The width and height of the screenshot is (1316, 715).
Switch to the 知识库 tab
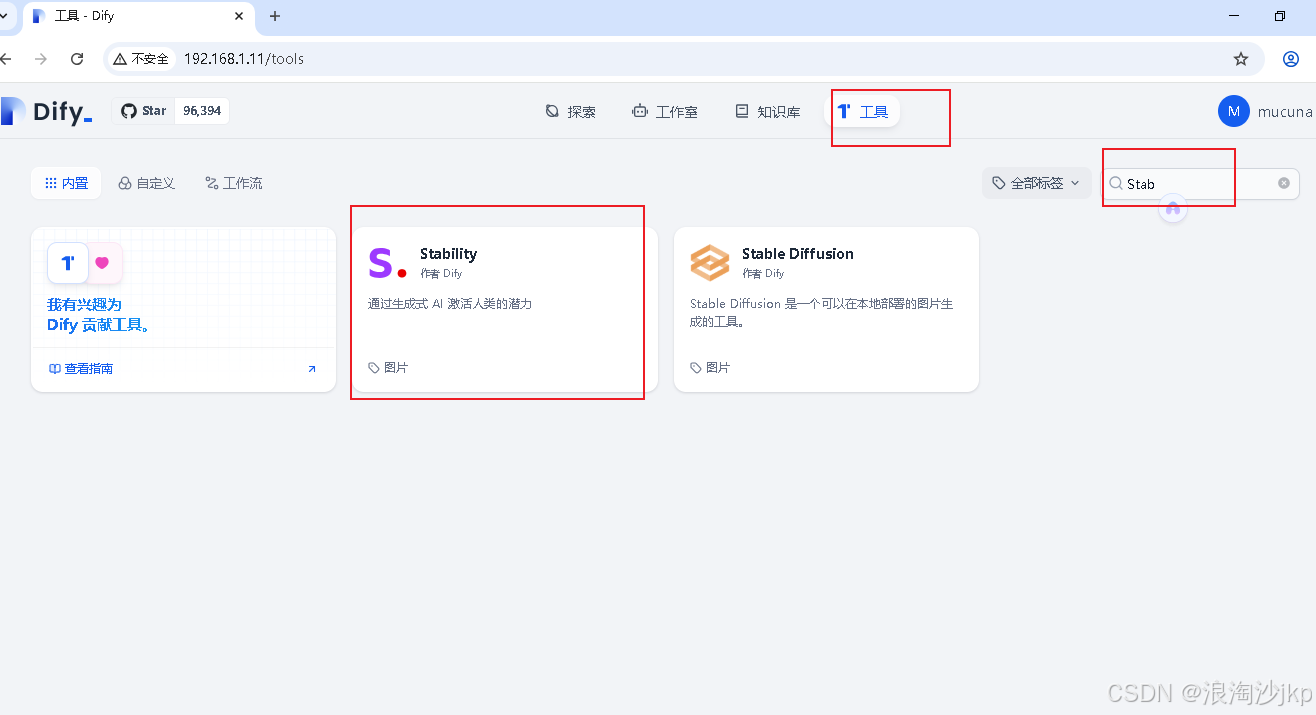768,111
